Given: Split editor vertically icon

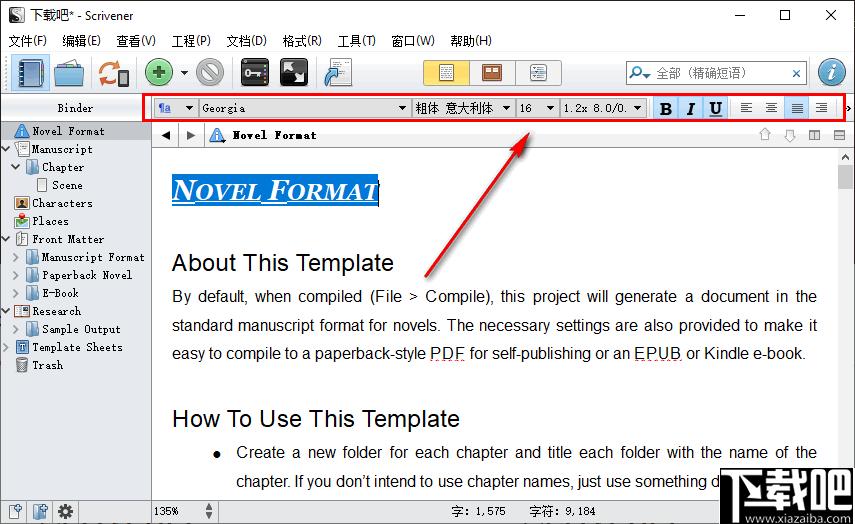Looking at the screenshot, I should (x=815, y=135).
